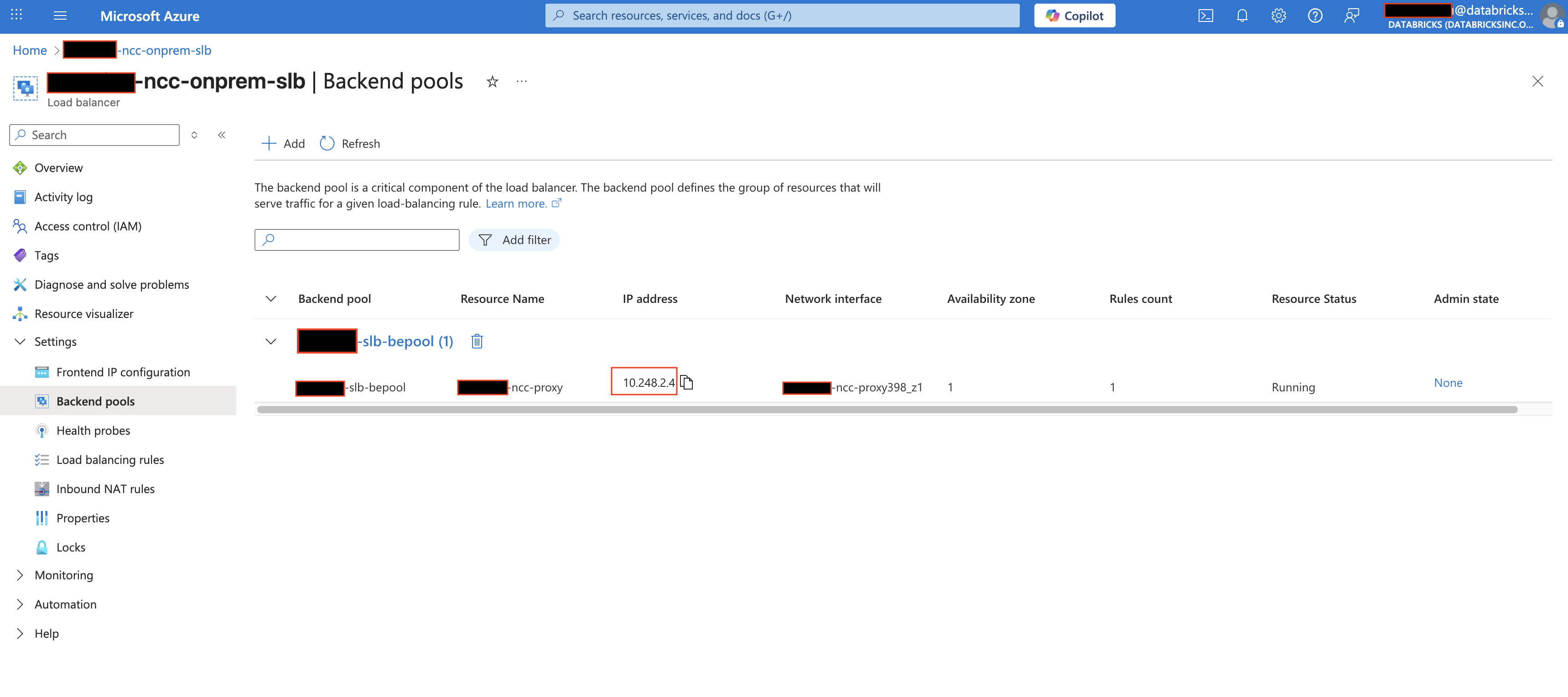
Task: Send feedback using the feedback icon
Action: pos(1352,15)
